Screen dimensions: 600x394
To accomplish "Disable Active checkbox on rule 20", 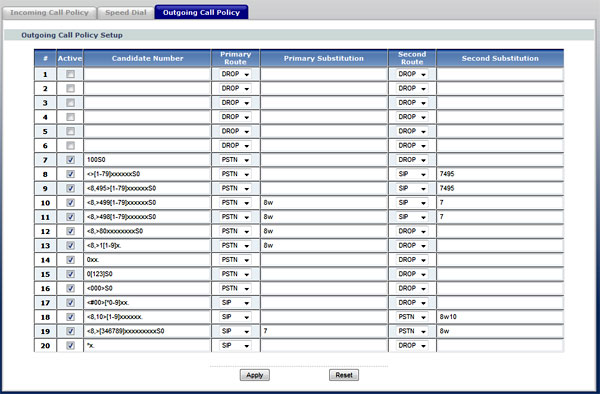I will coord(70,345).
